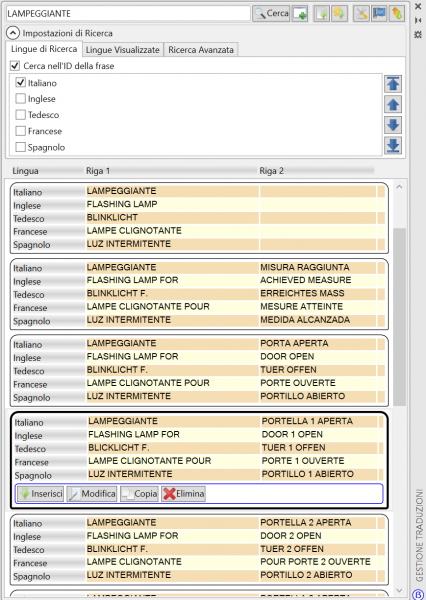Click the auto-hide pin icon on side strip
This screenshot has height=600, width=426.
(x=418, y=20)
